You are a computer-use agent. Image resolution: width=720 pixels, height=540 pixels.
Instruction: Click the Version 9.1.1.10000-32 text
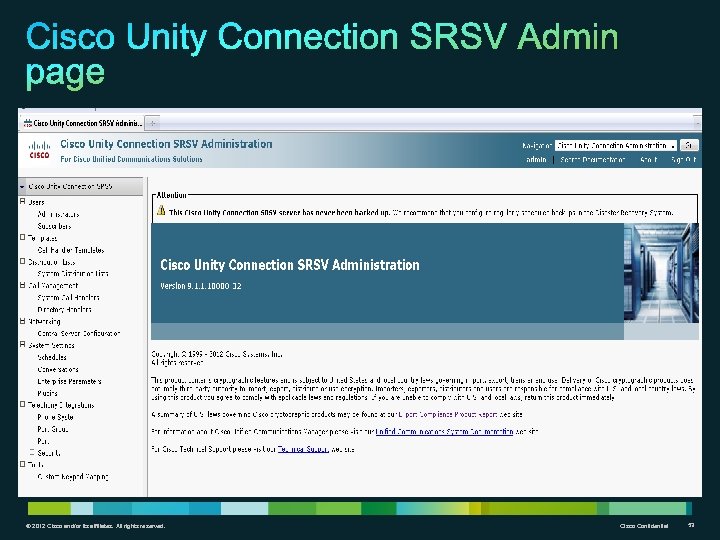(x=201, y=286)
